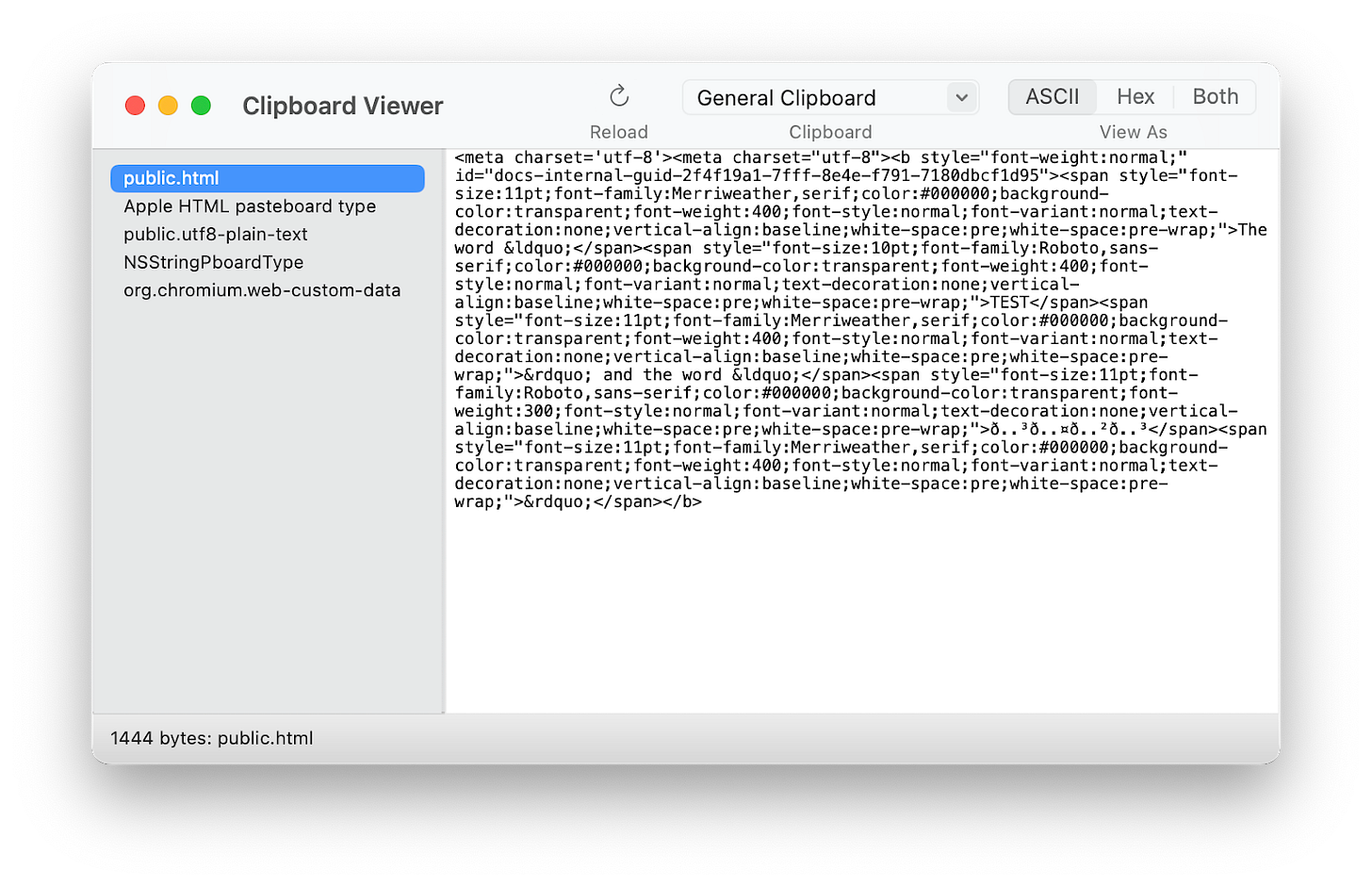Expand the clipboard chooser chevron arrow
Image resolution: width=1372 pixels, height=886 pixels.
pyautogui.click(x=961, y=98)
